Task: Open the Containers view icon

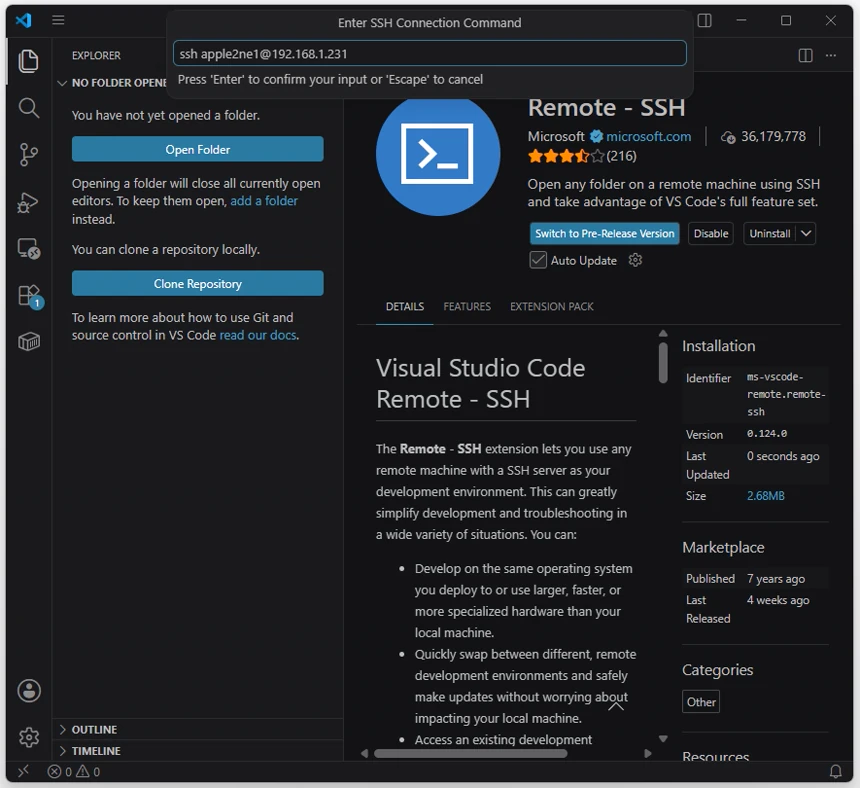Action: pyautogui.click(x=29, y=342)
